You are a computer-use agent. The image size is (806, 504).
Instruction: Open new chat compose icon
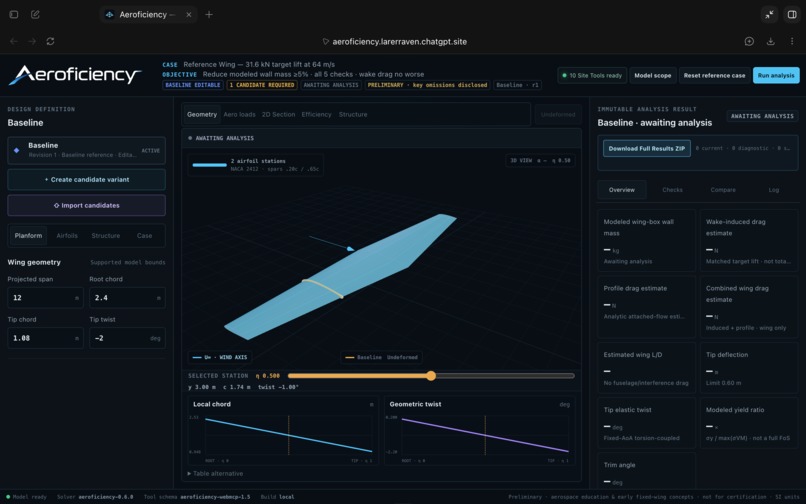[x=35, y=14]
